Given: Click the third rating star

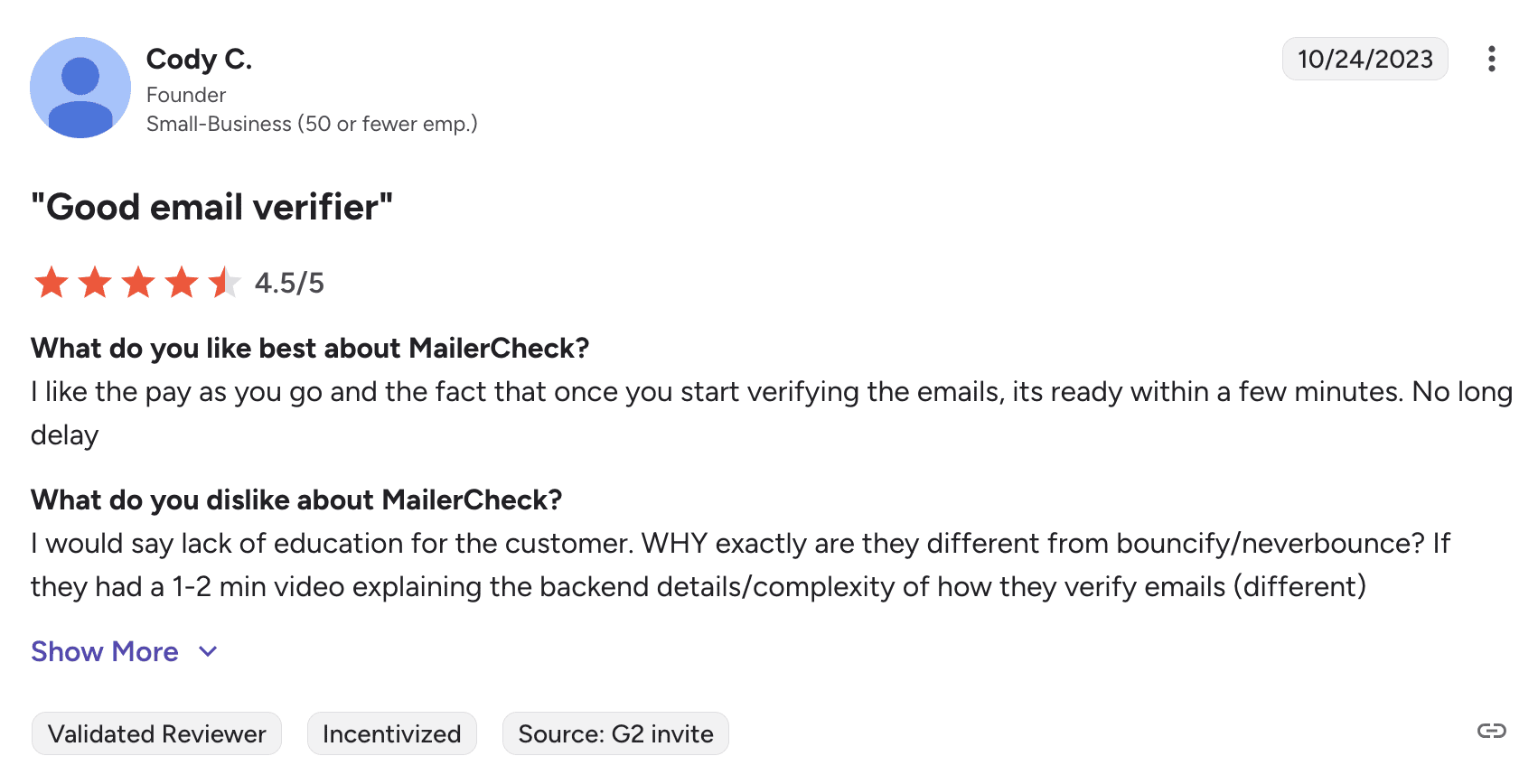Looking at the screenshot, I should click(138, 283).
